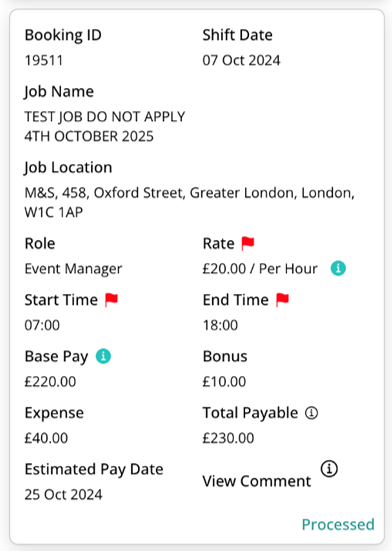Image resolution: width=392 pixels, height=554 pixels.
Task: Open the teal info icon next to Rate value
Action: point(338,268)
